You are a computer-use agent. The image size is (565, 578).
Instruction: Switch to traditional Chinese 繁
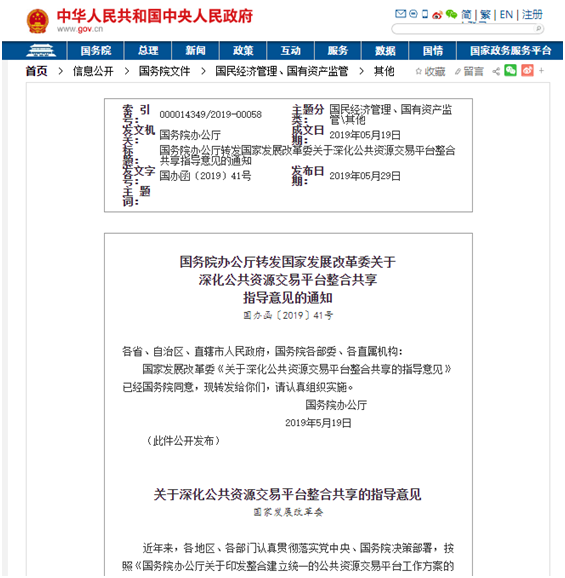click(485, 15)
